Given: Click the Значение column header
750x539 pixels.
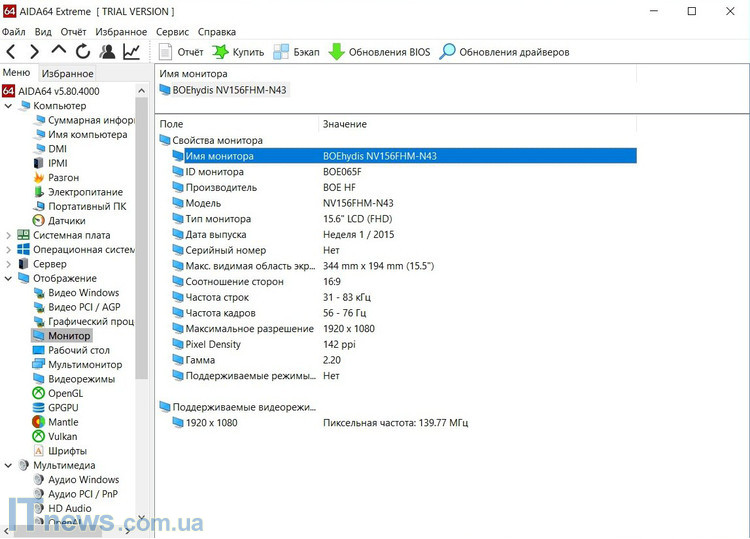Looking at the screenshot, I should 345,124.
